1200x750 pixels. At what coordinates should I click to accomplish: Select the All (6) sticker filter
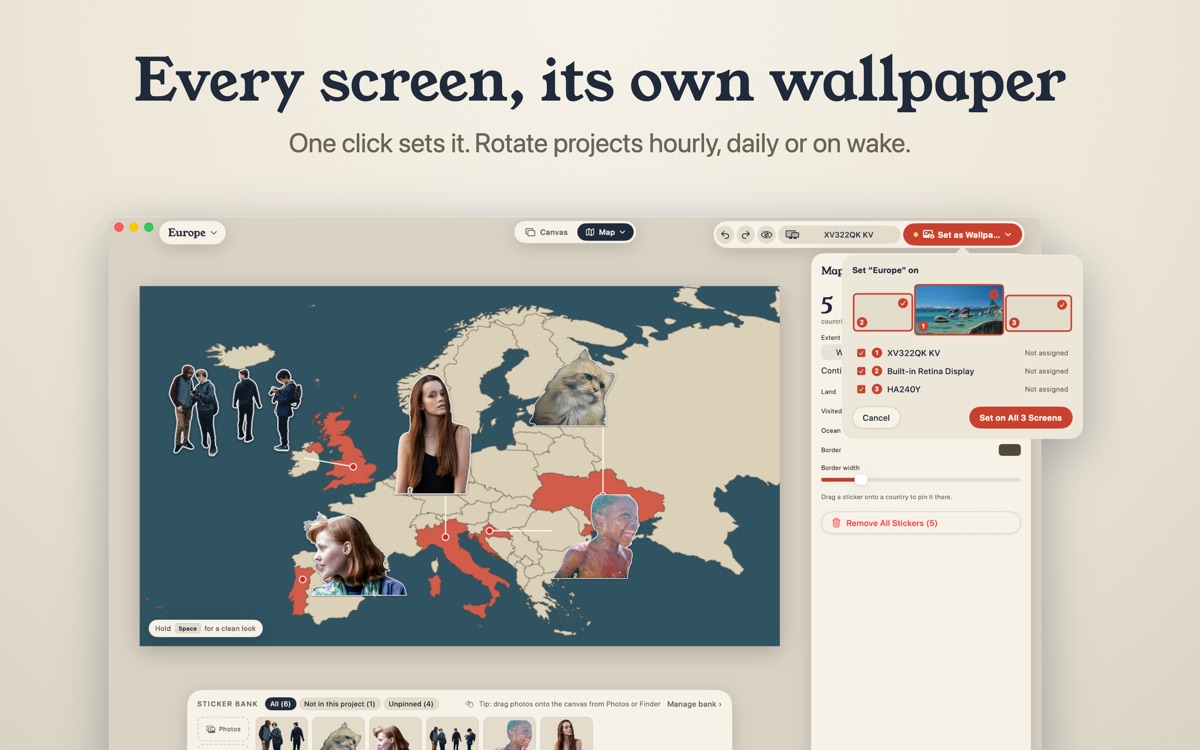coord(280,704)
